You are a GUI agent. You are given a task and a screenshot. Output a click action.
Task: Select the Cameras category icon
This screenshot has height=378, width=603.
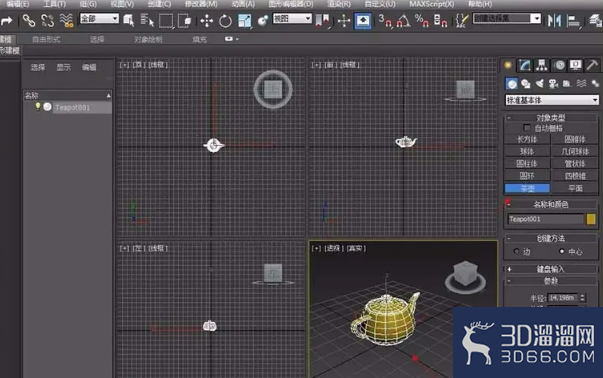pyautogui.click(x=553, y=83)
